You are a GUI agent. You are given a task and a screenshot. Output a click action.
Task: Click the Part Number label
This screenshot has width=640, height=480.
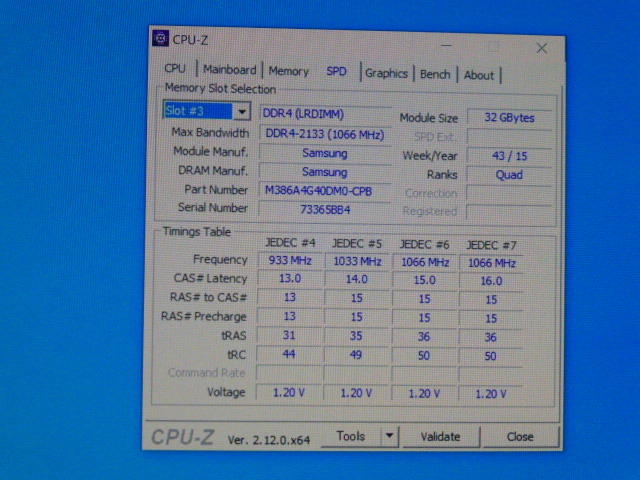click(x=216, y=190)
